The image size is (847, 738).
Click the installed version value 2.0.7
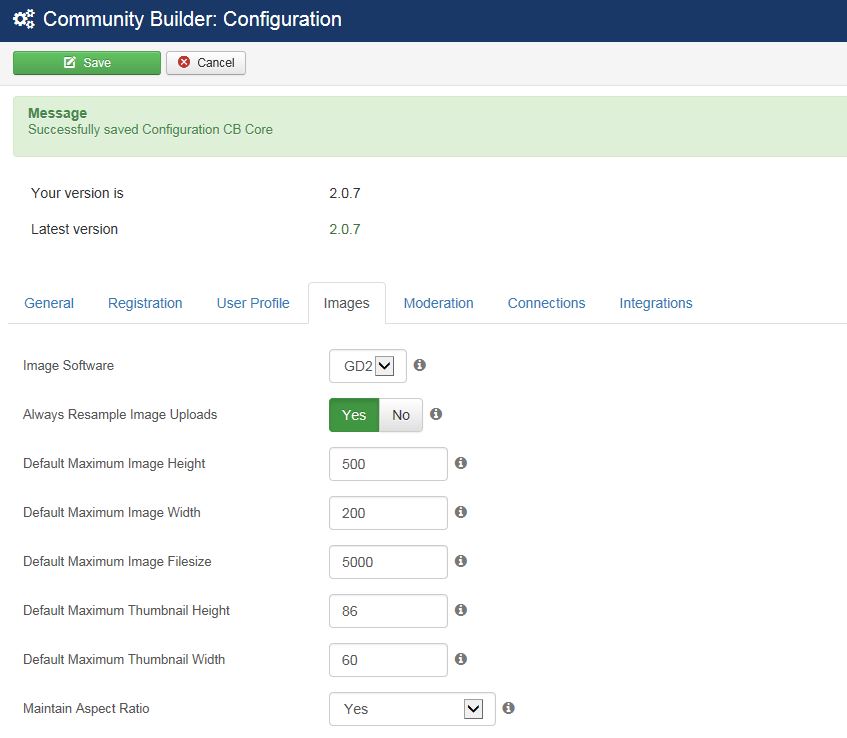point(345,193)
